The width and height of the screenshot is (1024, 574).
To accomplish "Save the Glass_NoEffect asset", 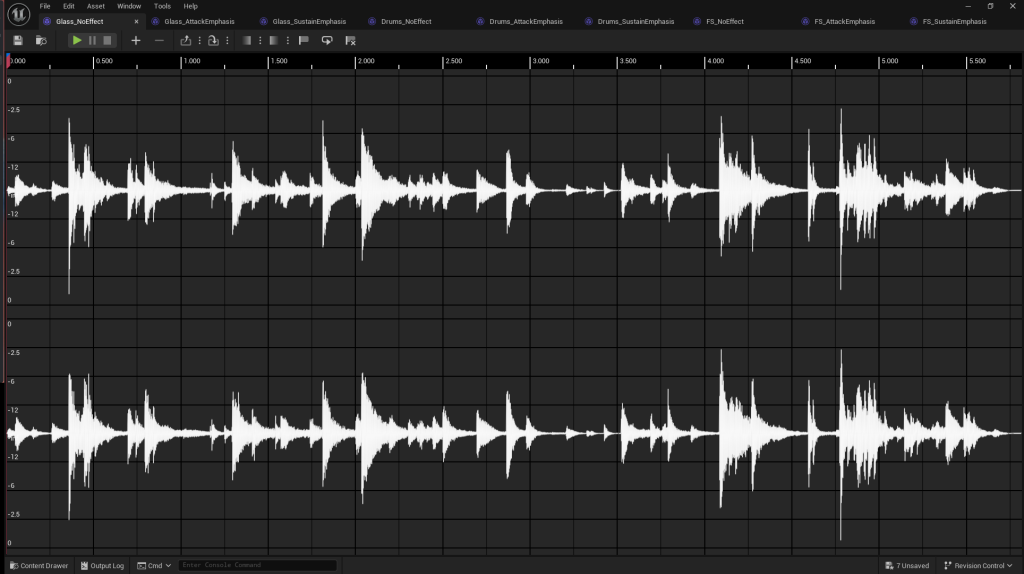I will [x=18, y=40].
